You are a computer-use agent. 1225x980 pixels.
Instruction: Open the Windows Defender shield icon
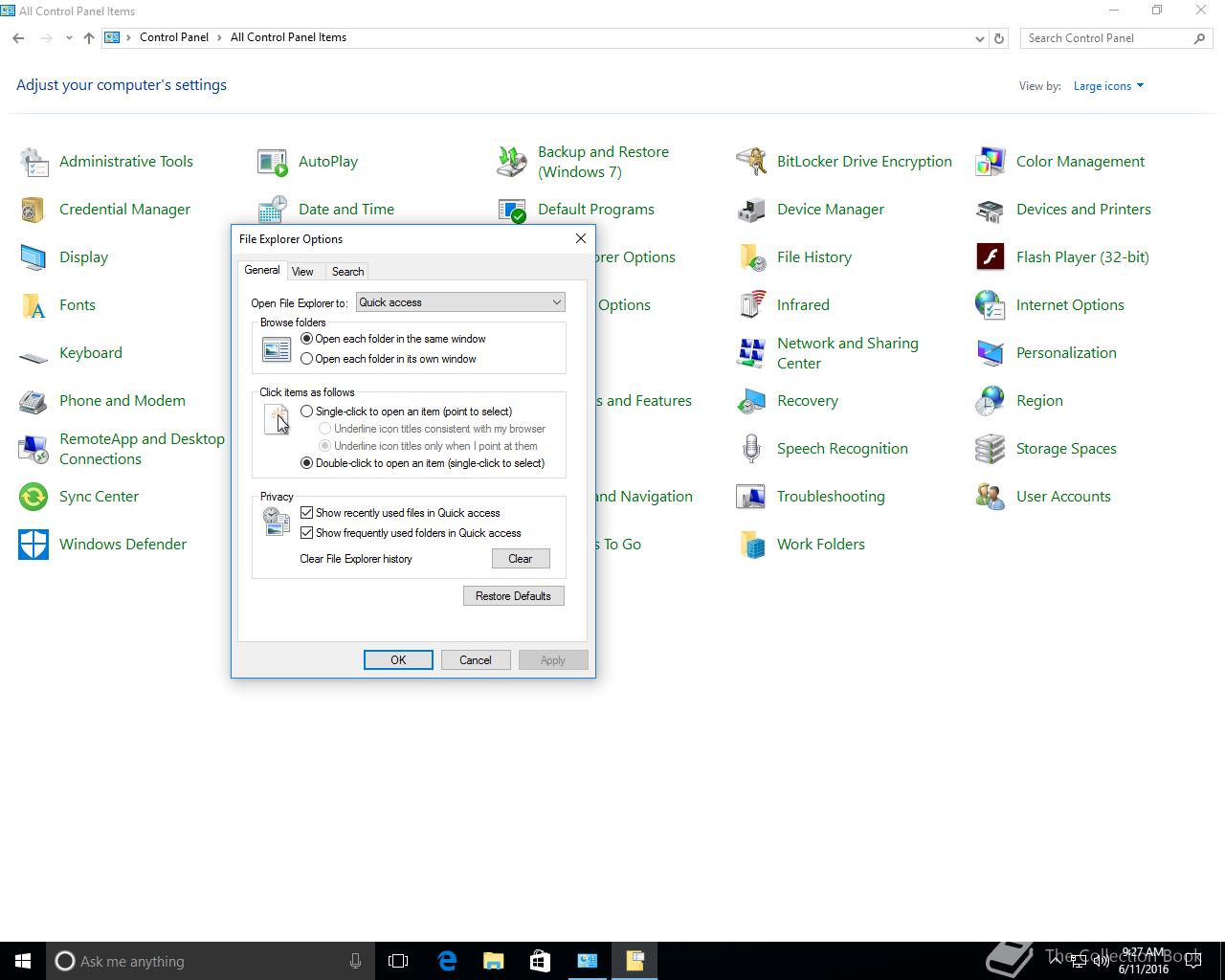[33, 545]
